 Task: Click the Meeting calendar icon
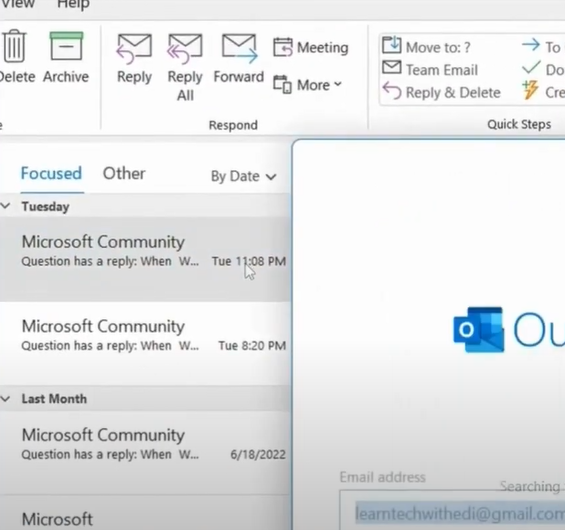coord(283,47)
